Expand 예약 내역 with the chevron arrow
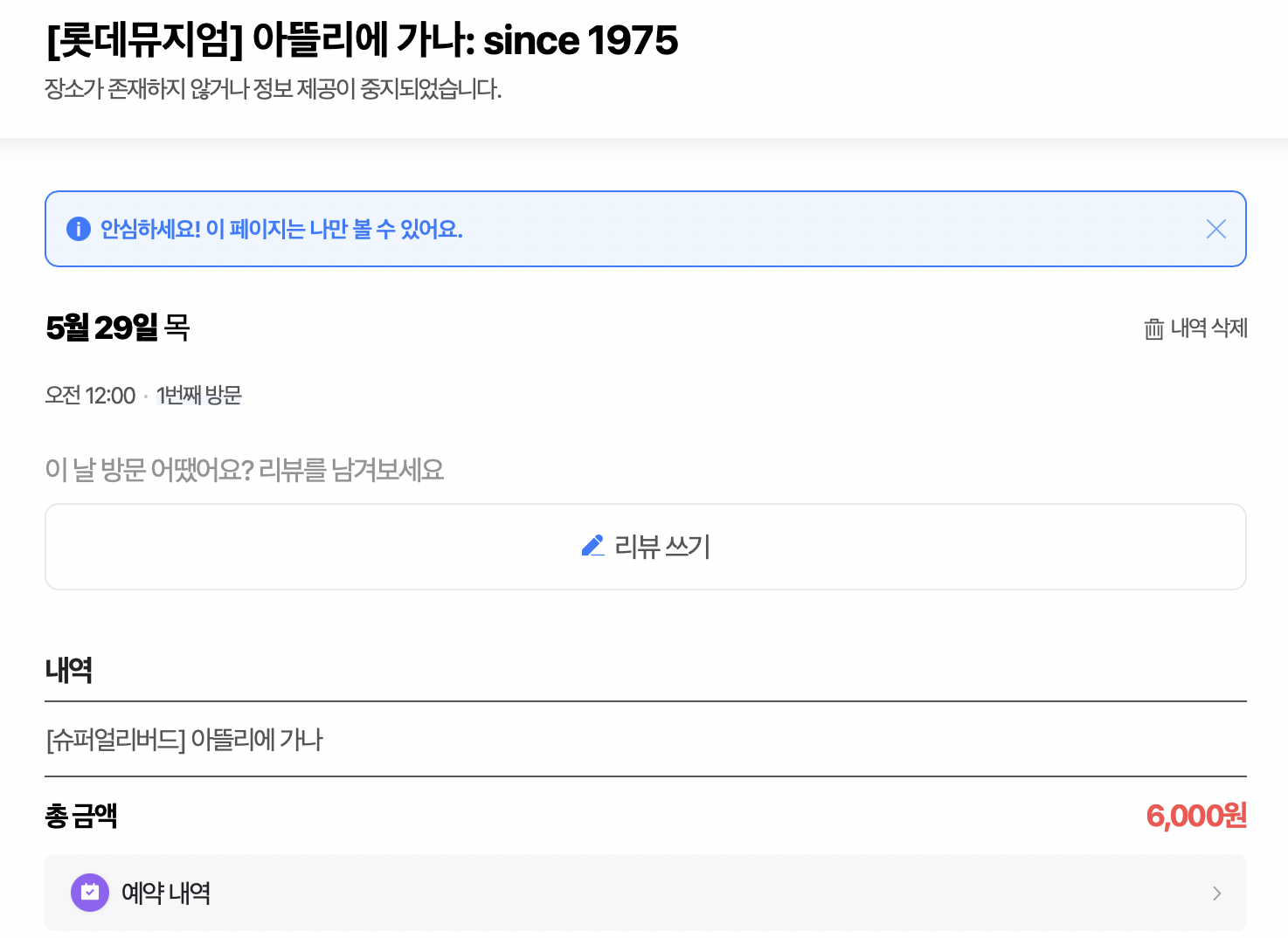This screenshot has height=938, width=1288. [x=1216, y=893]
